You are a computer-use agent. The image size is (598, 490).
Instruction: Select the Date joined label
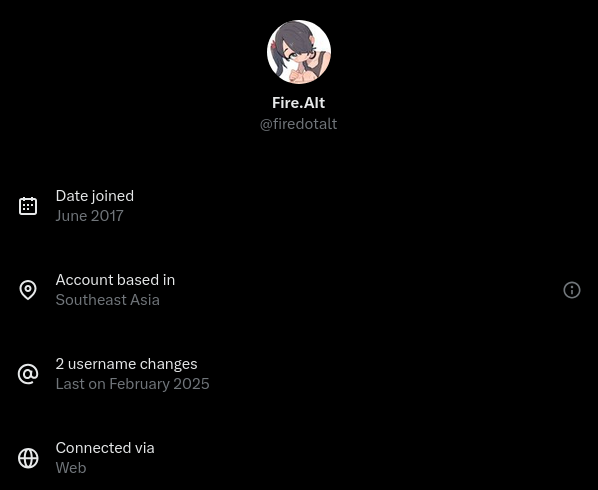coord(95,196)
